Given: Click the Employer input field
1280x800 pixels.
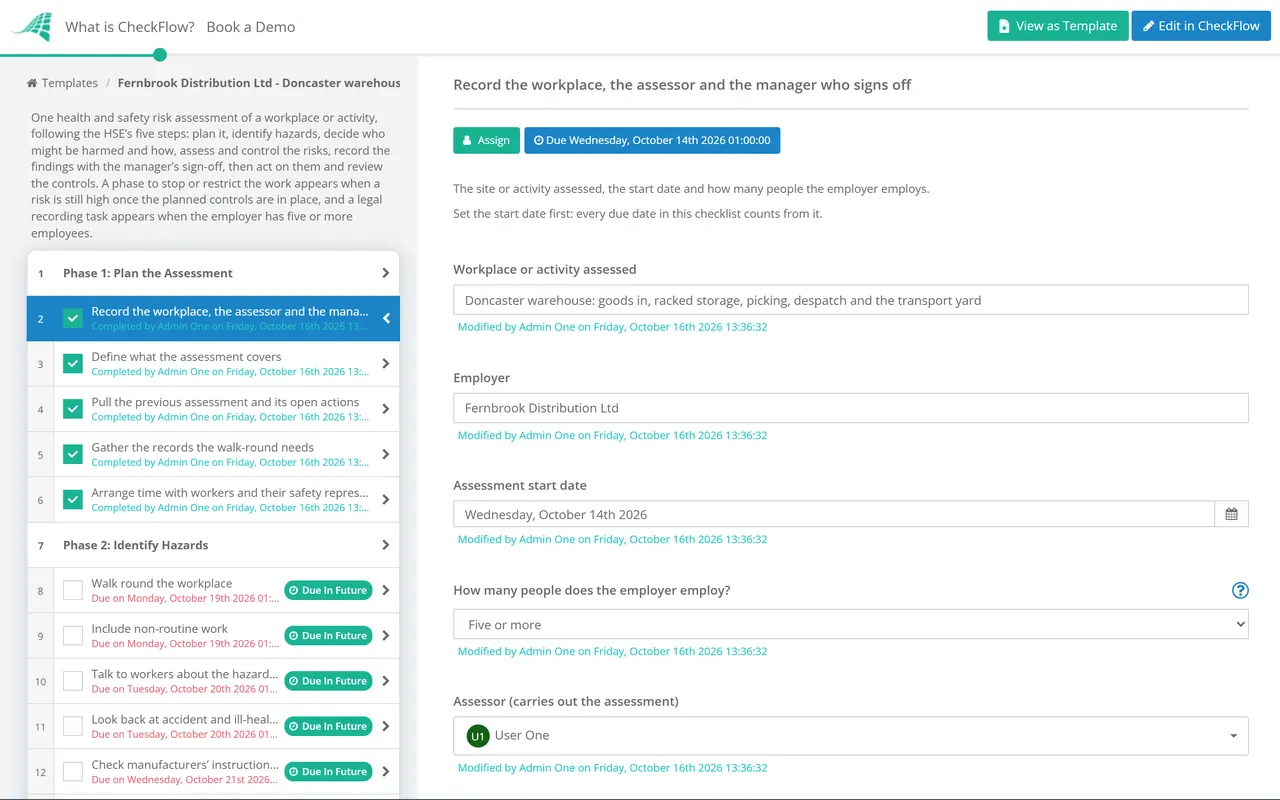Looking at the screenshot, I should (851, 408).
